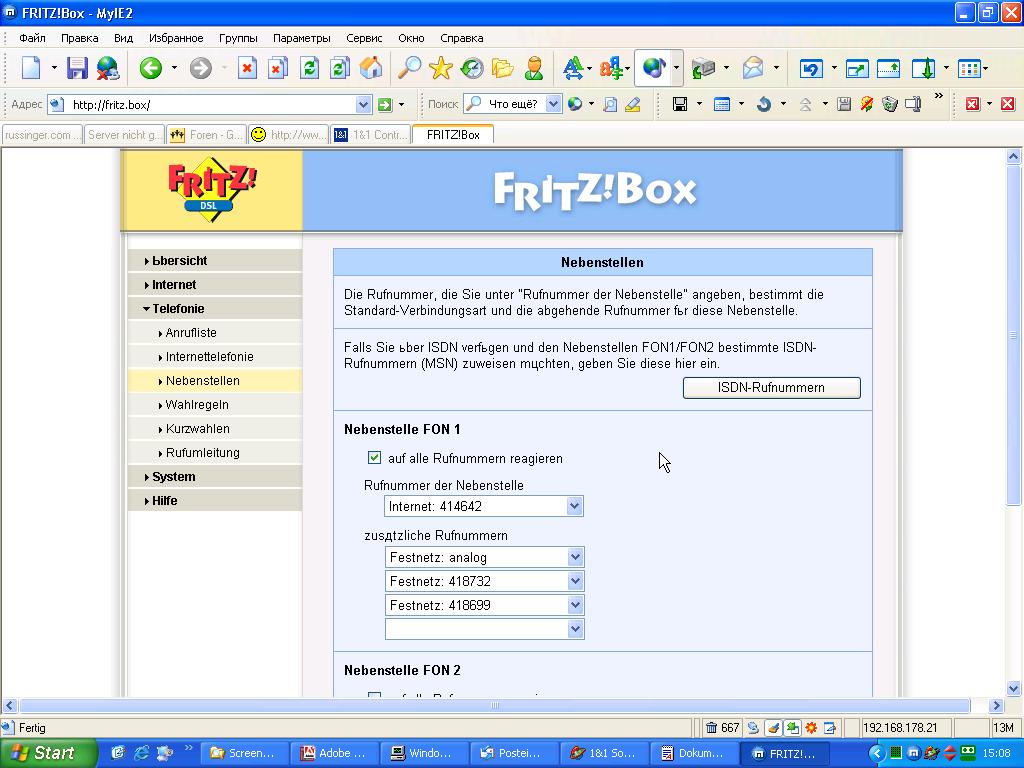Click into the address field showing http://fritz.box/
This screenshot has height=768, width=1024.
(212, 104)
